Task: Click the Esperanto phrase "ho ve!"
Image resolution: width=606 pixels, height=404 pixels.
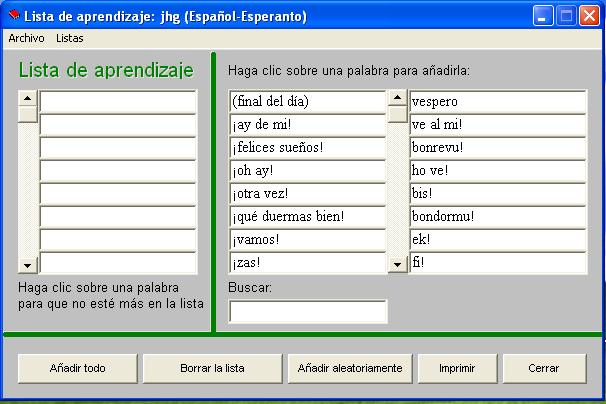Action: [498, 171]
